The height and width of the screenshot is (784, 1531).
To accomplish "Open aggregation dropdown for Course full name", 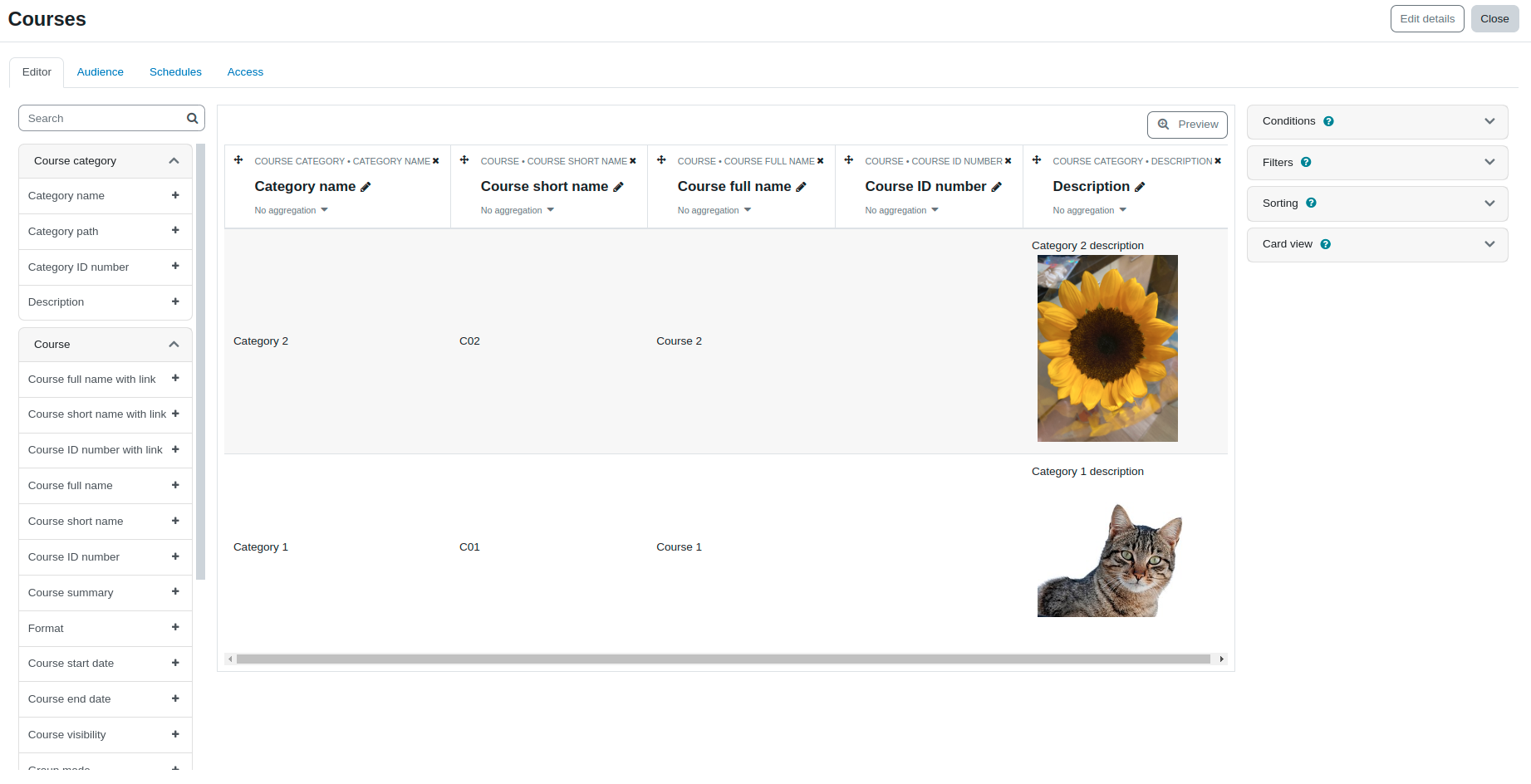I will point(714,210).
